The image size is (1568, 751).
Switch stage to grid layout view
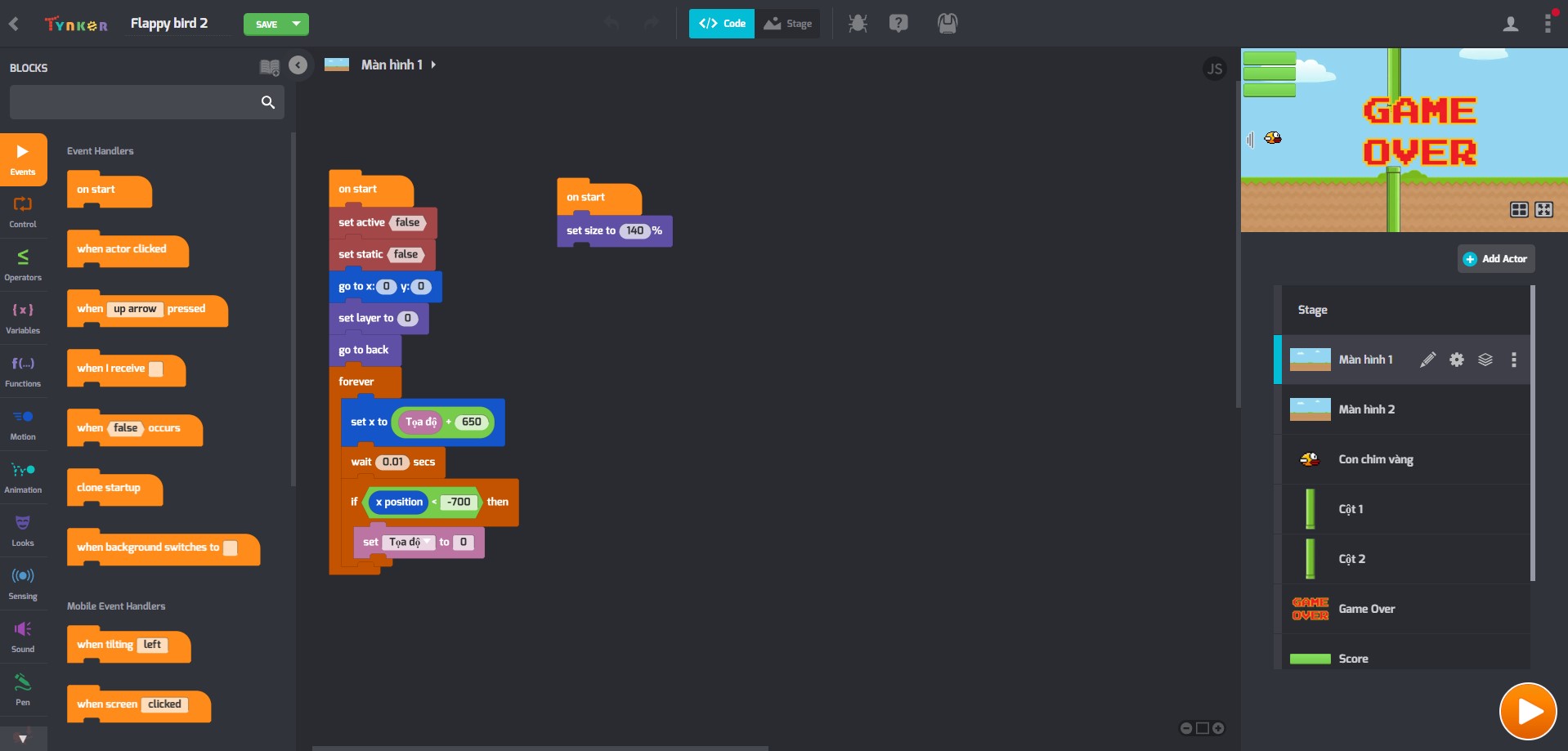point(1519,210)
